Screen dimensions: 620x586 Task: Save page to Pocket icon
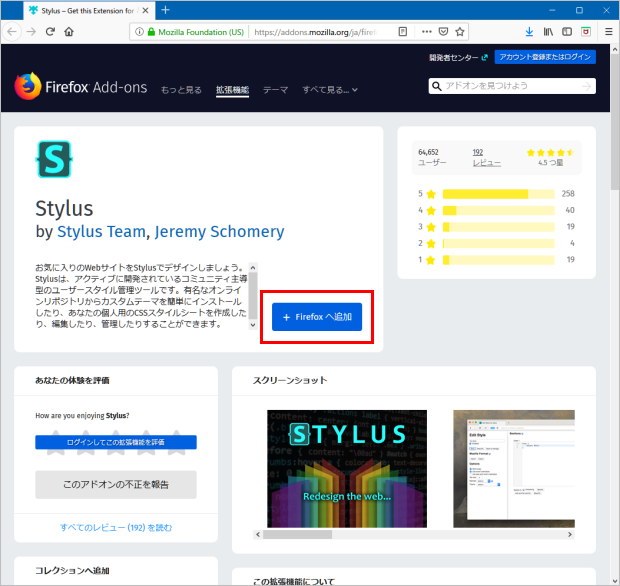point(443,32)
